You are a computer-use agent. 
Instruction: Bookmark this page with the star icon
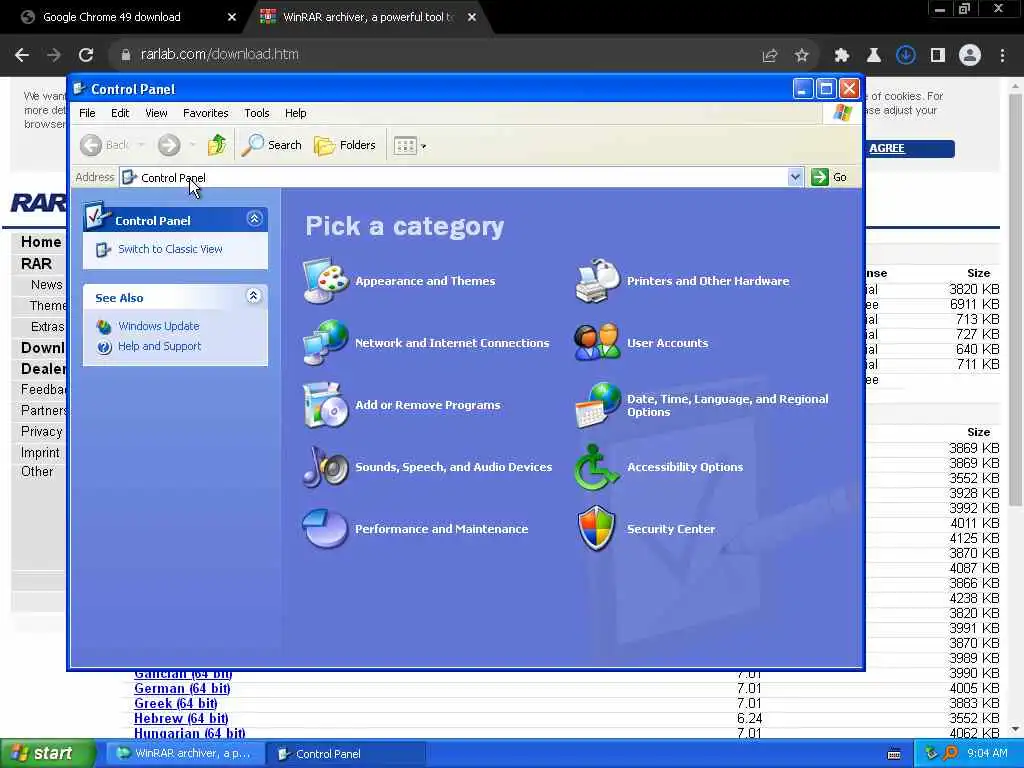pyautogui.click(x=802, y=56)
